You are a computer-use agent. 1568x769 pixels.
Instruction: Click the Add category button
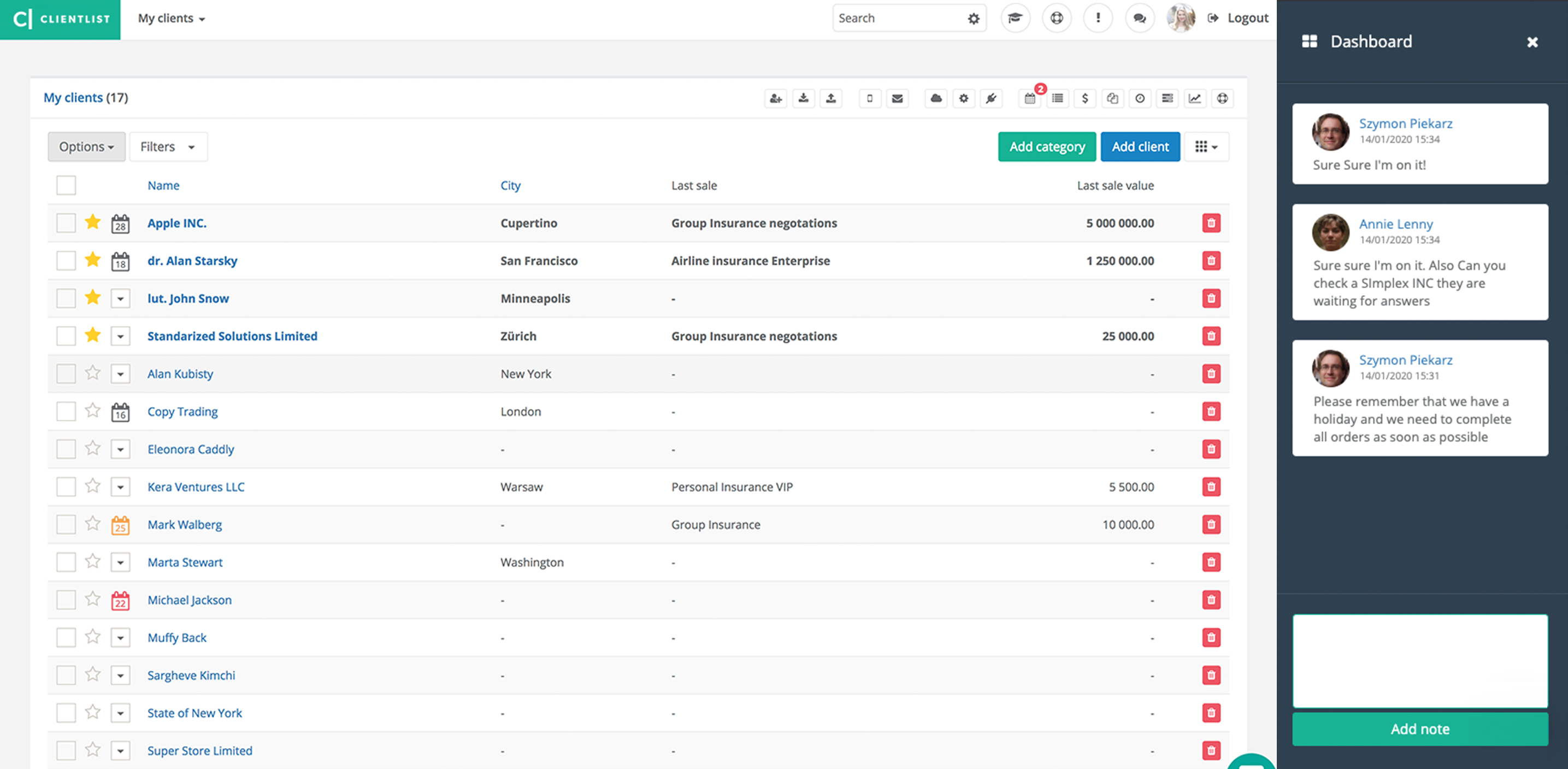point(1047,146)
